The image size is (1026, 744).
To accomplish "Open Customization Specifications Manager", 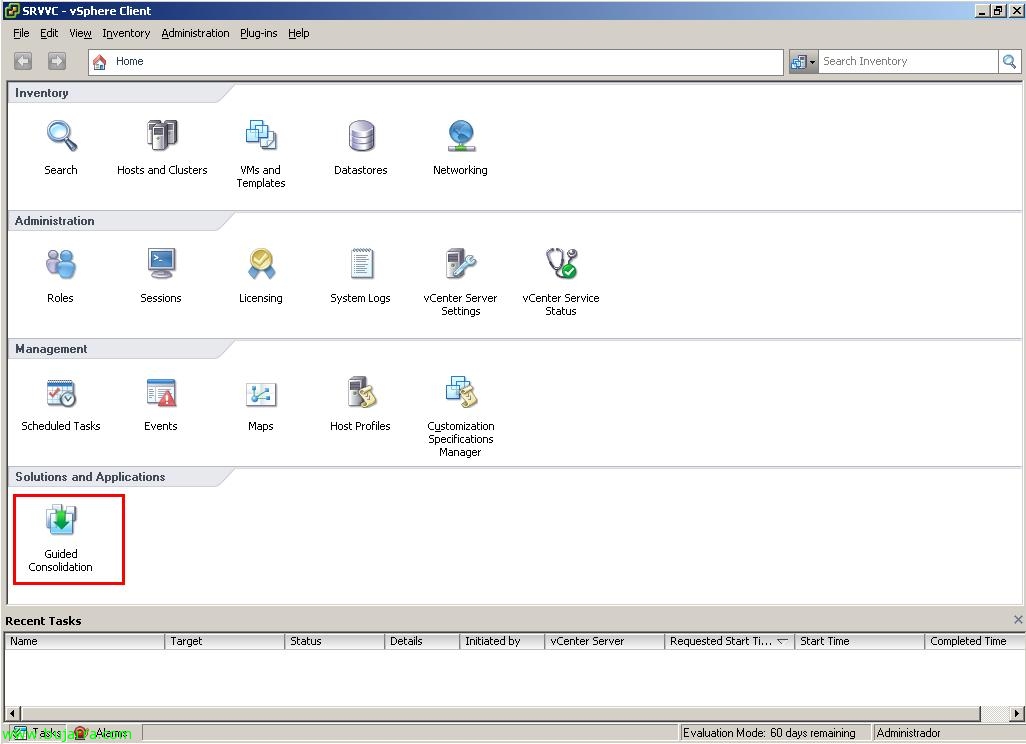I will [460, 416].
